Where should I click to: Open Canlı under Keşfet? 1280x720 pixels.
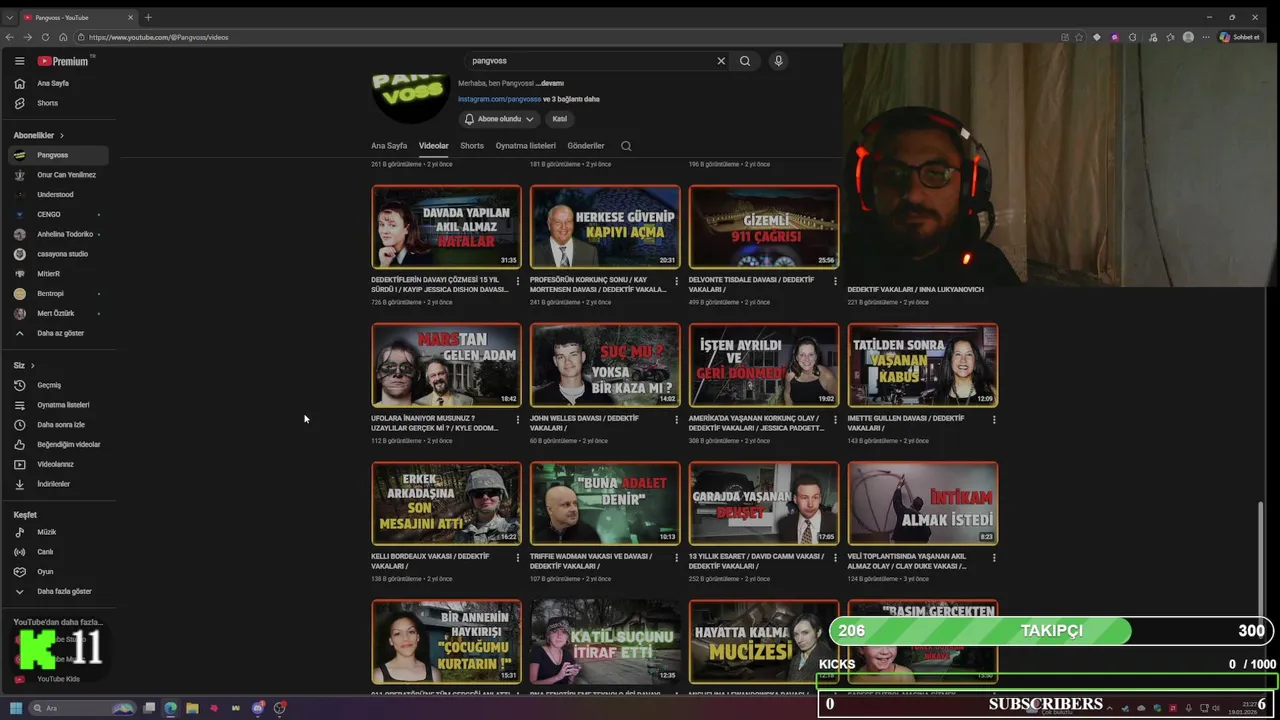58,552
